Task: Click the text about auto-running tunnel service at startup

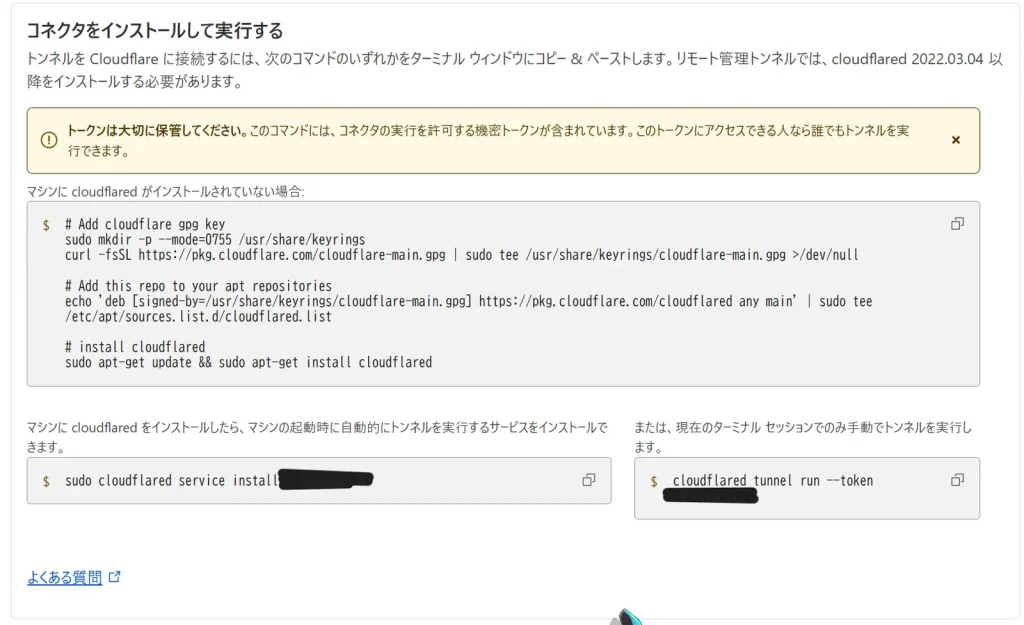Action: pyautogui.click(x=317, y=438)
